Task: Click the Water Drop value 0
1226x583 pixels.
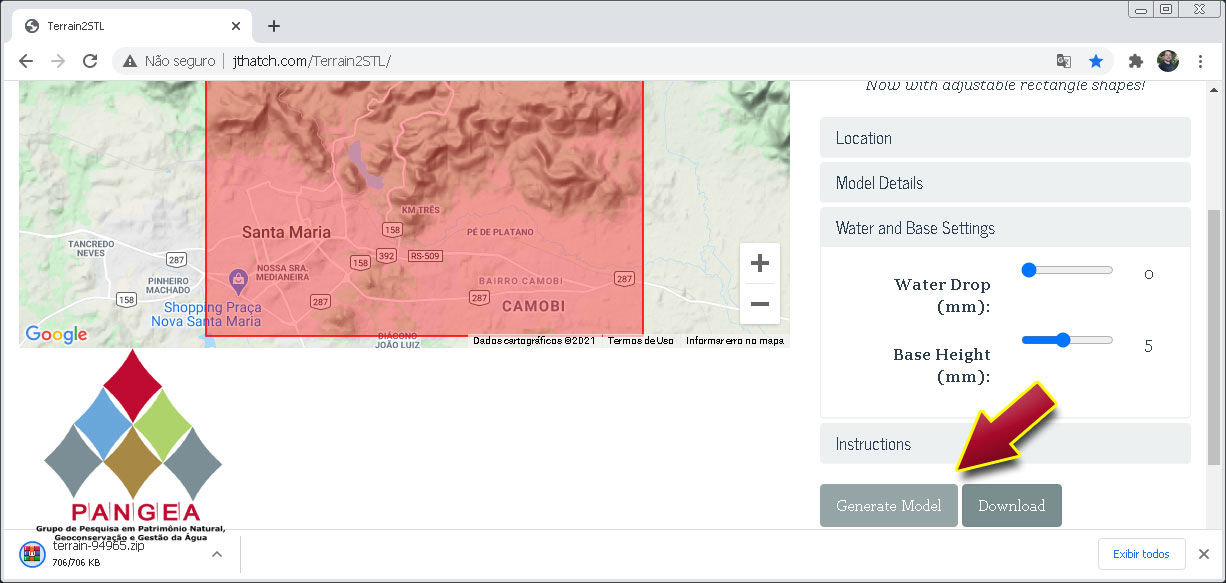Action: (1149, 275)
